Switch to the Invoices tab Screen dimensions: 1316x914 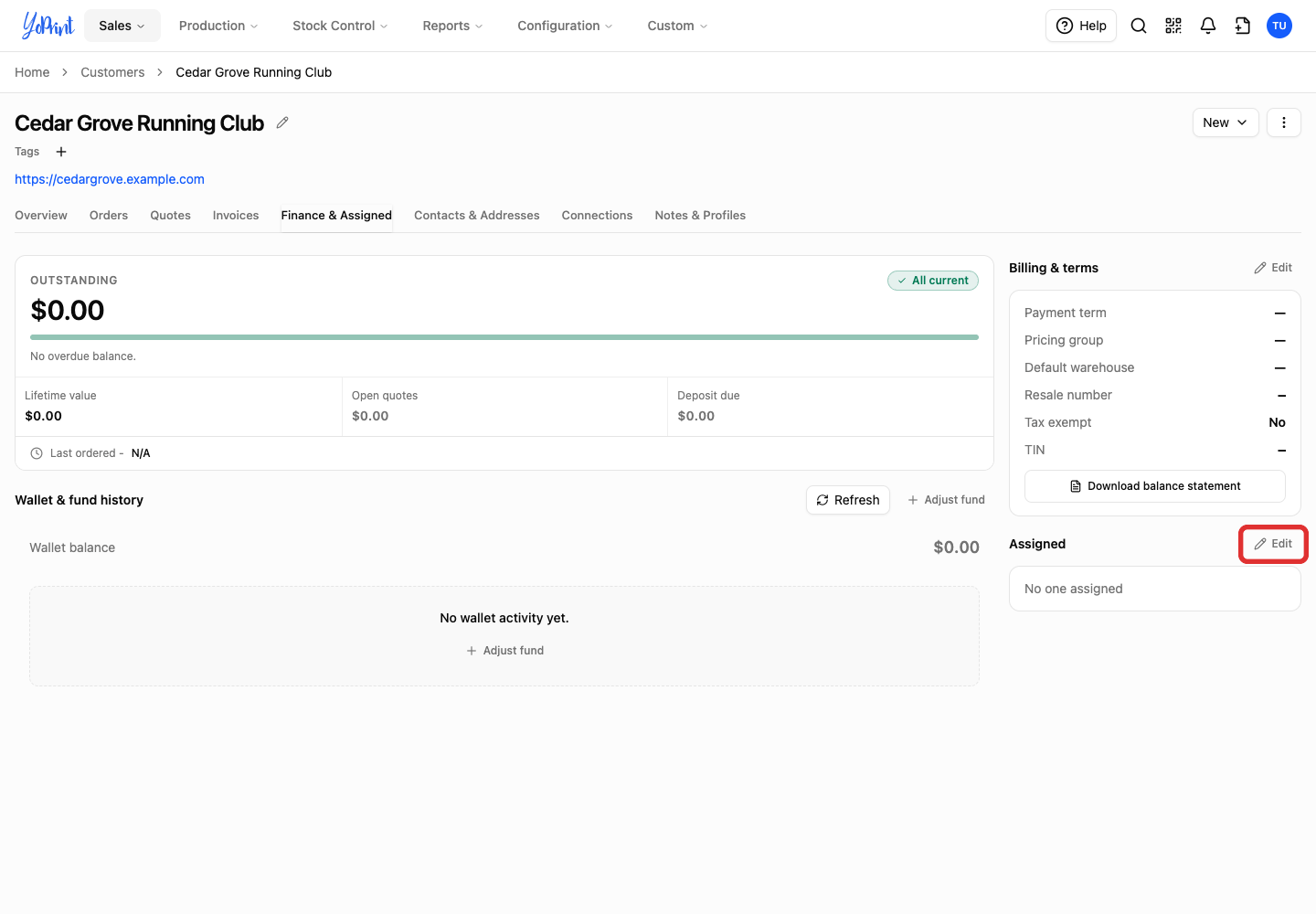(236, 216)
